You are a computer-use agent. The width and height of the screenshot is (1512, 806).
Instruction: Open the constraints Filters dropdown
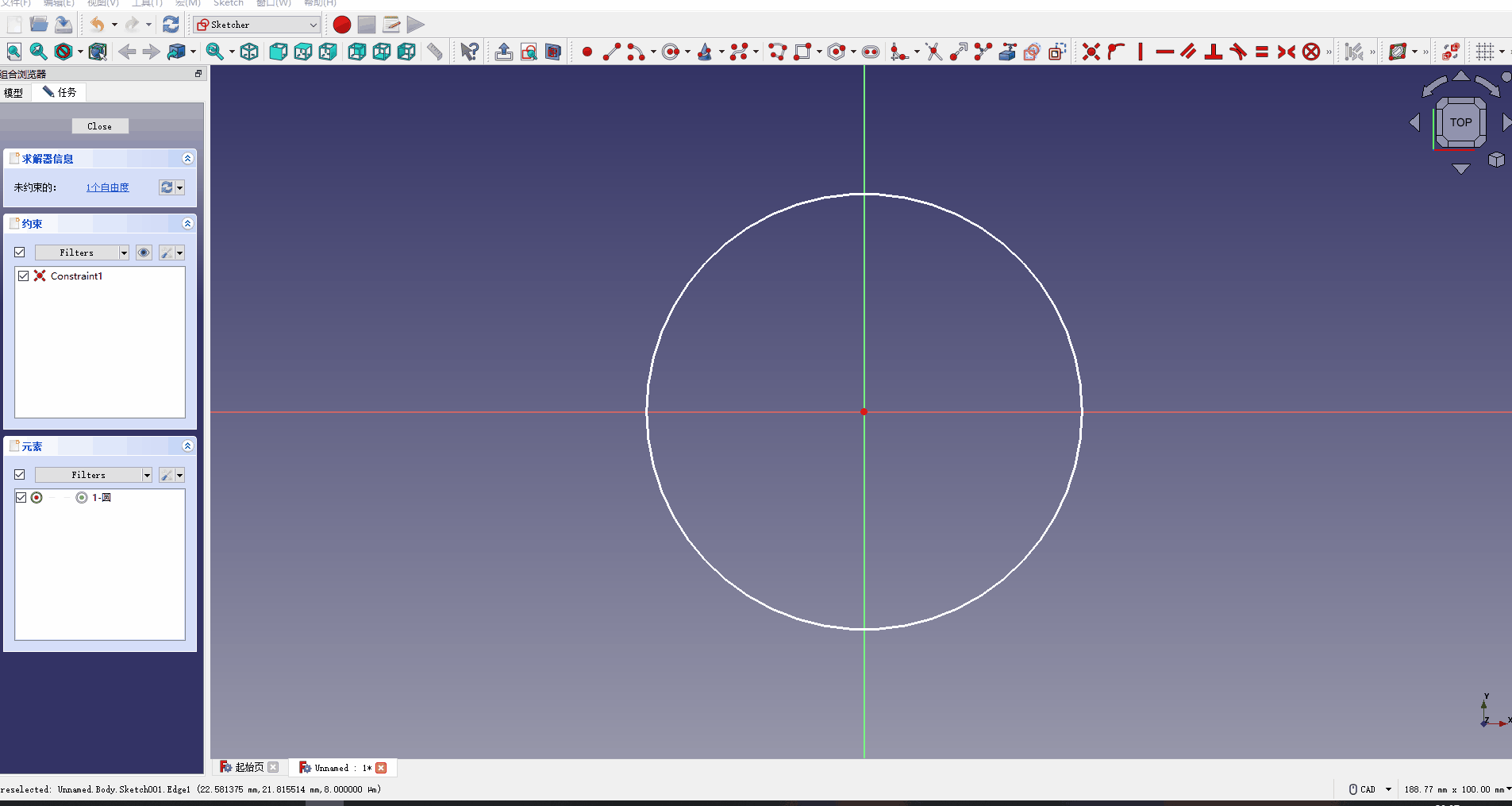(x=82, y=253)
